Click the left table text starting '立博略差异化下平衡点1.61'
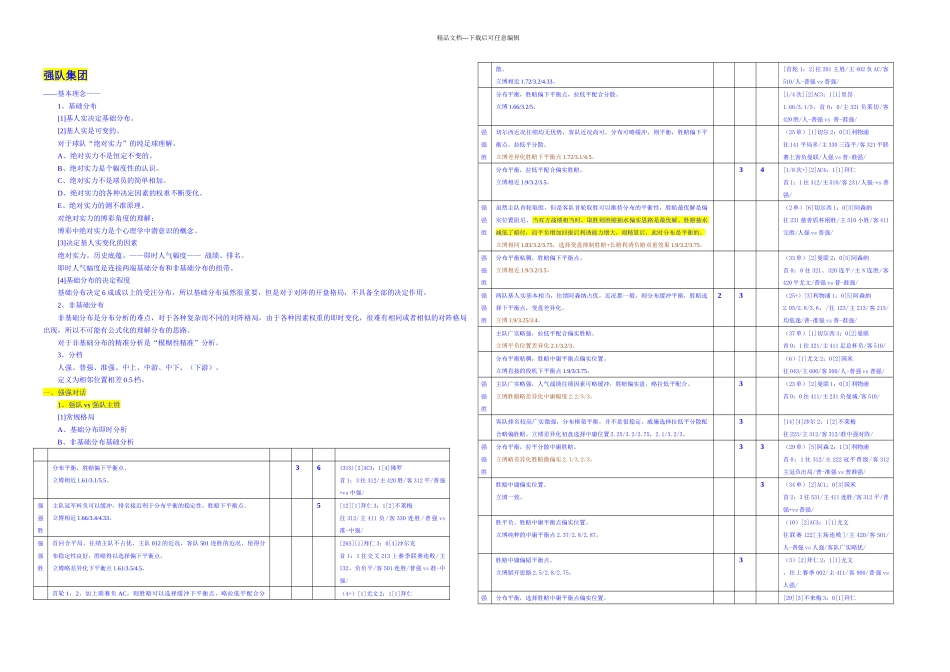Screen dimensions: 950x672 click(98, 568)
